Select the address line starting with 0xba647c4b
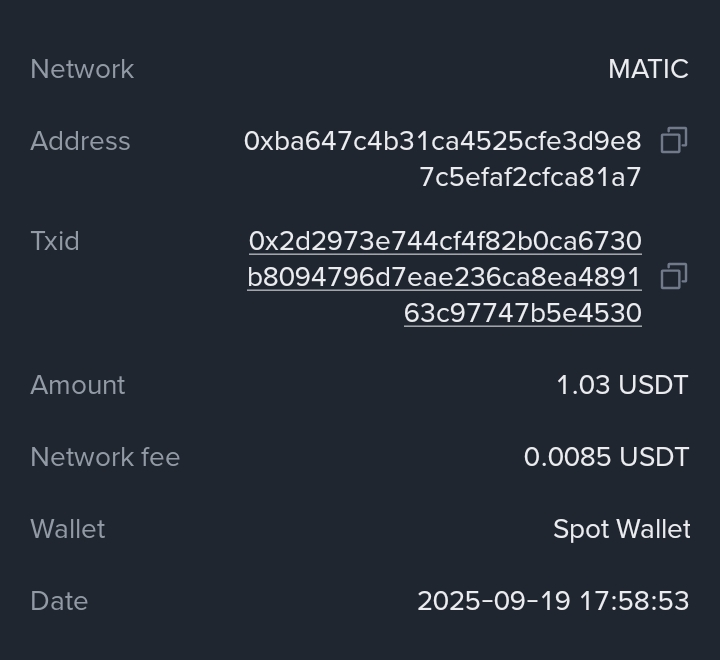 [442, 141]
